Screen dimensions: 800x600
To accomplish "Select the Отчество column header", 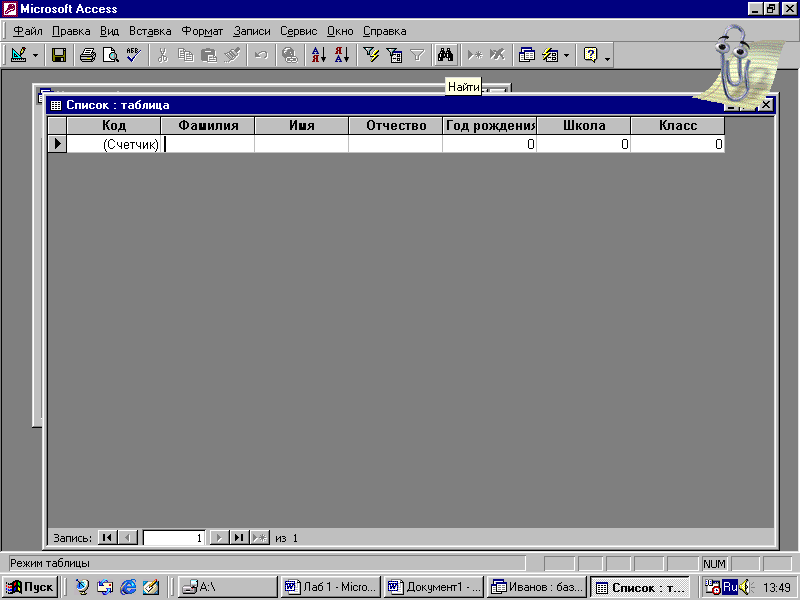I will pos(395,126).
